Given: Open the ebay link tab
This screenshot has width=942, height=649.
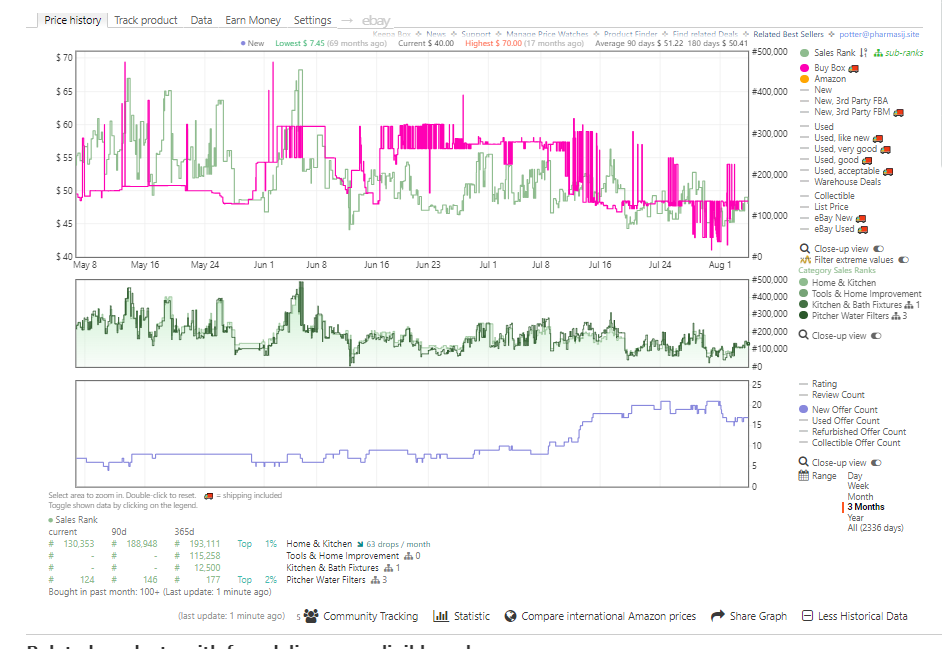Looking at the screenshot, I should click(376, 20).
